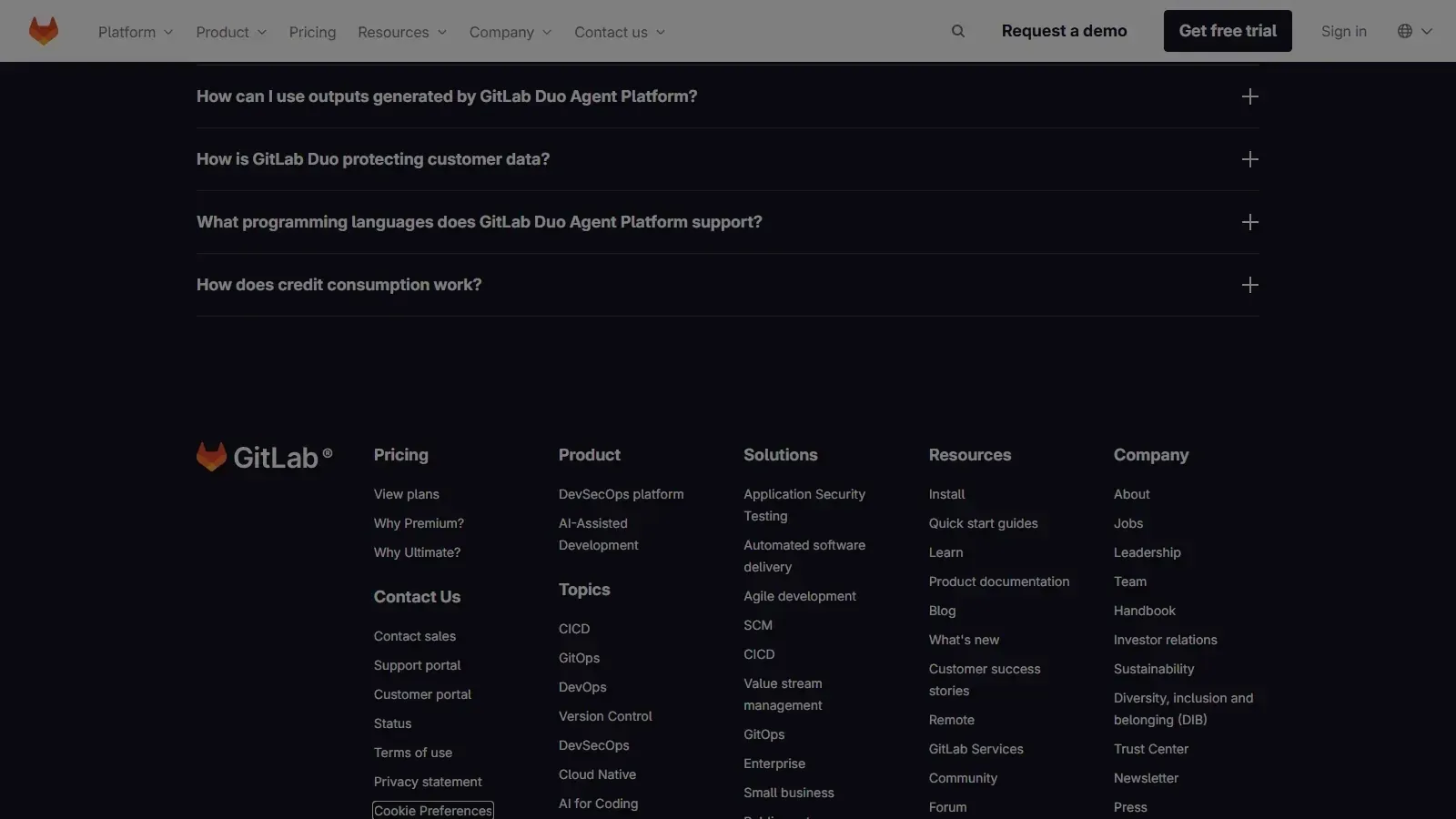Open the Platform dropdown menu
Image resolution: width=1456 pixels, height=819 pixels.
tap(136, 32)
